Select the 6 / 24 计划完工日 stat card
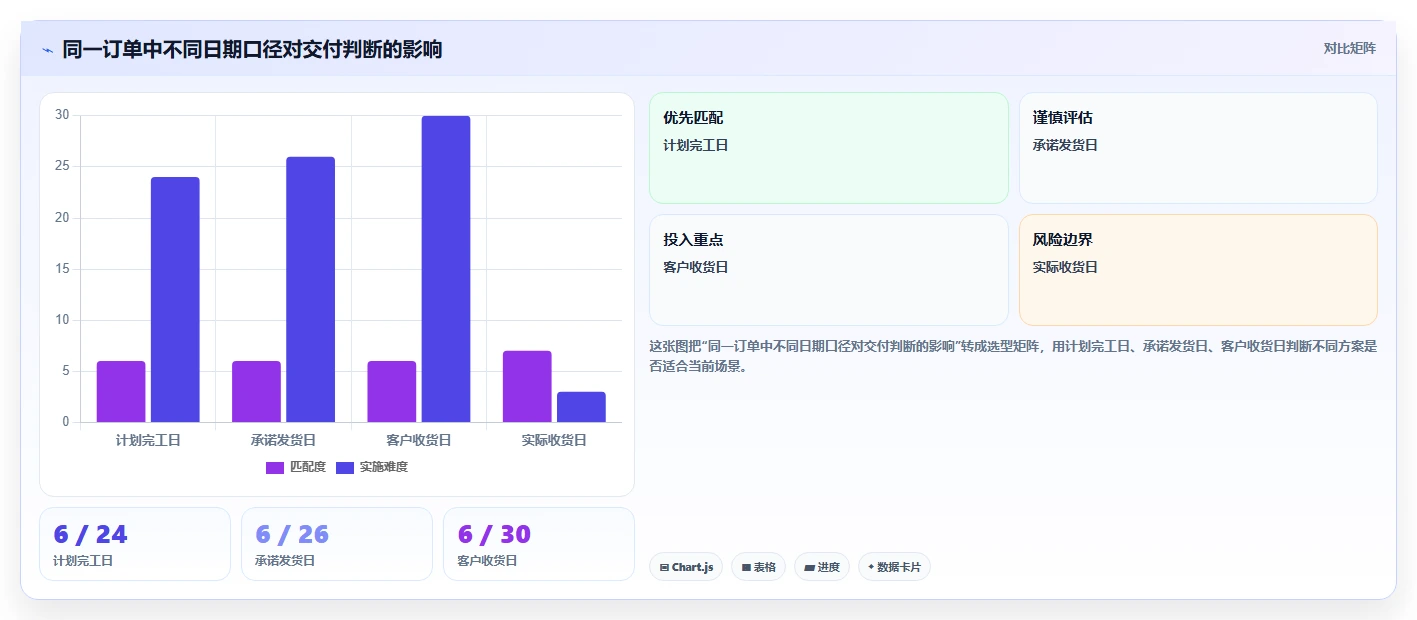 point(135,544)
